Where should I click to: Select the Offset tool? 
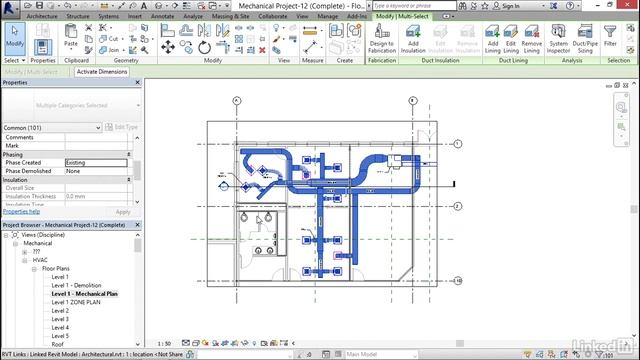click(x=186, y=31)
